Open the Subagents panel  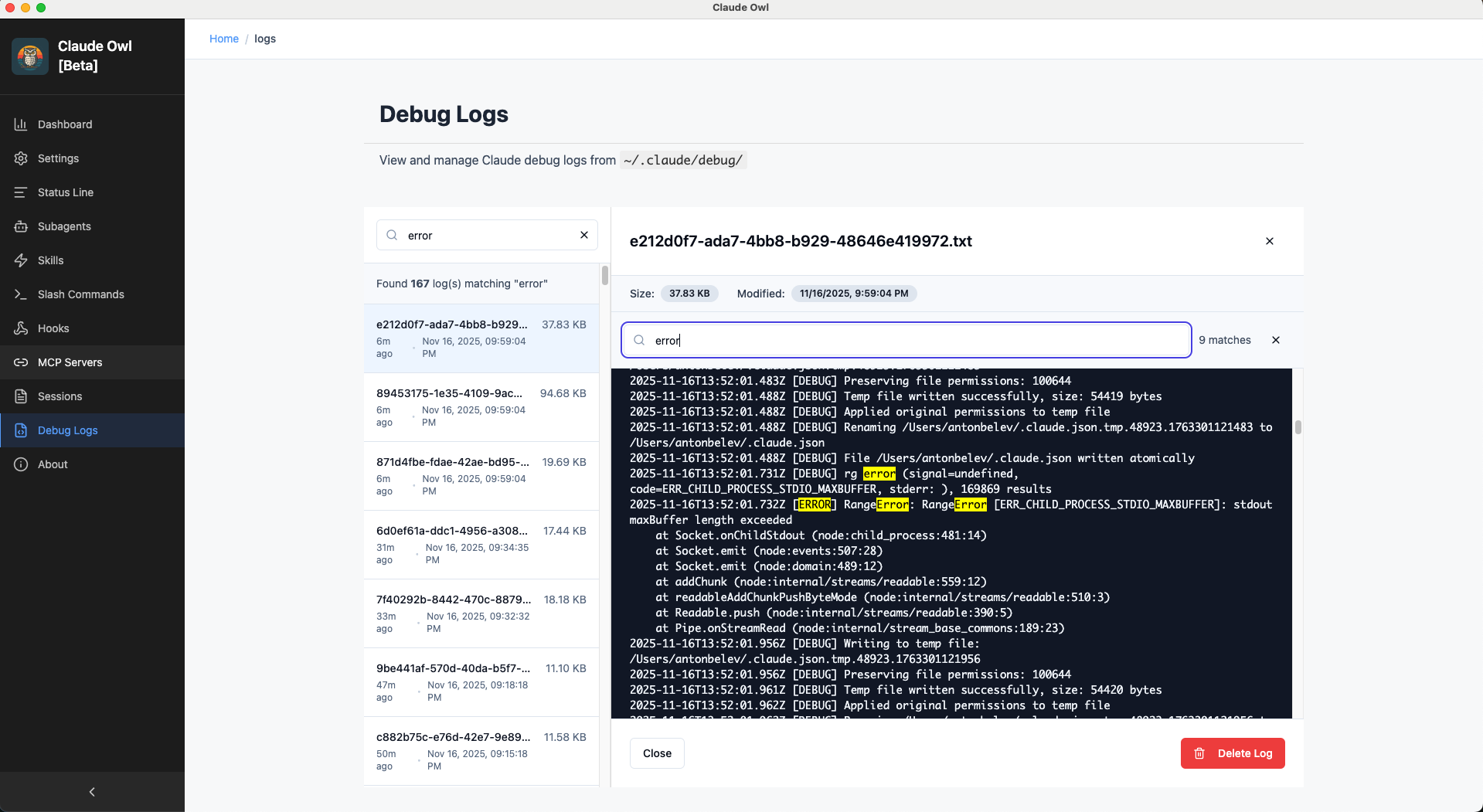(64, 226)
